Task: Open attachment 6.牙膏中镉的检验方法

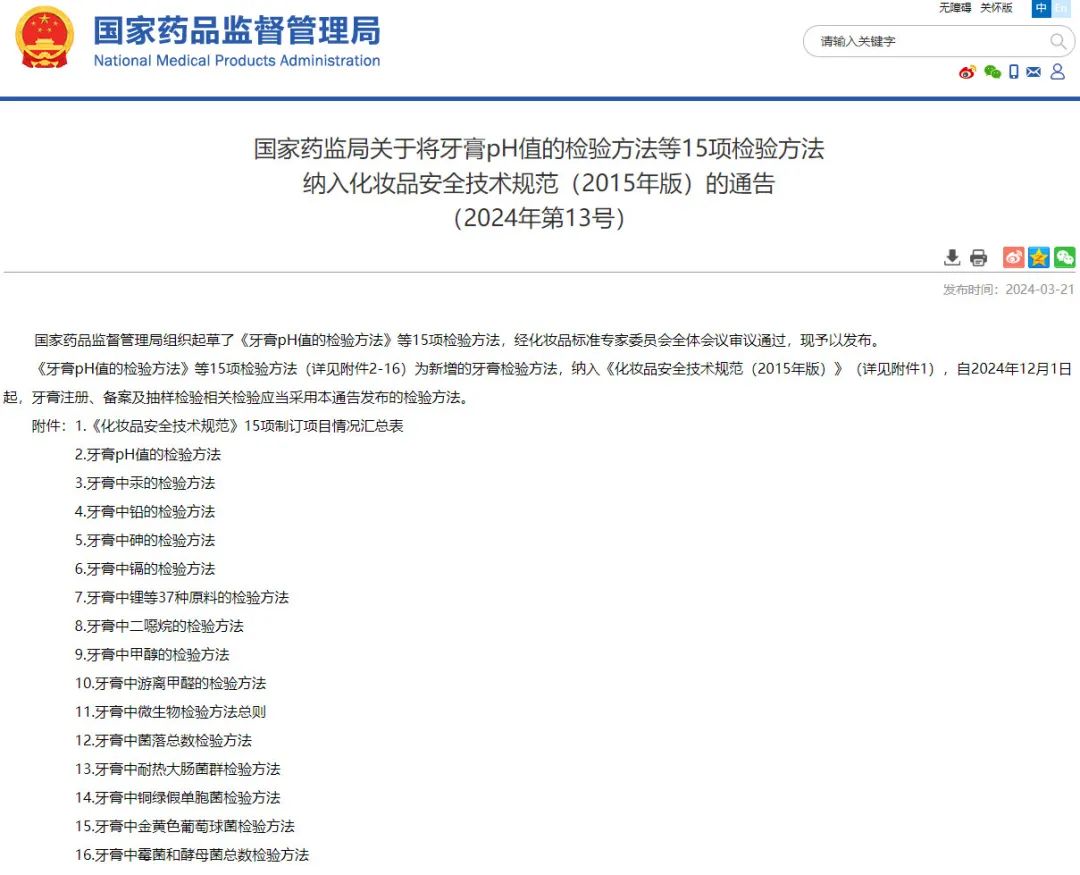Action: [145, 569]
